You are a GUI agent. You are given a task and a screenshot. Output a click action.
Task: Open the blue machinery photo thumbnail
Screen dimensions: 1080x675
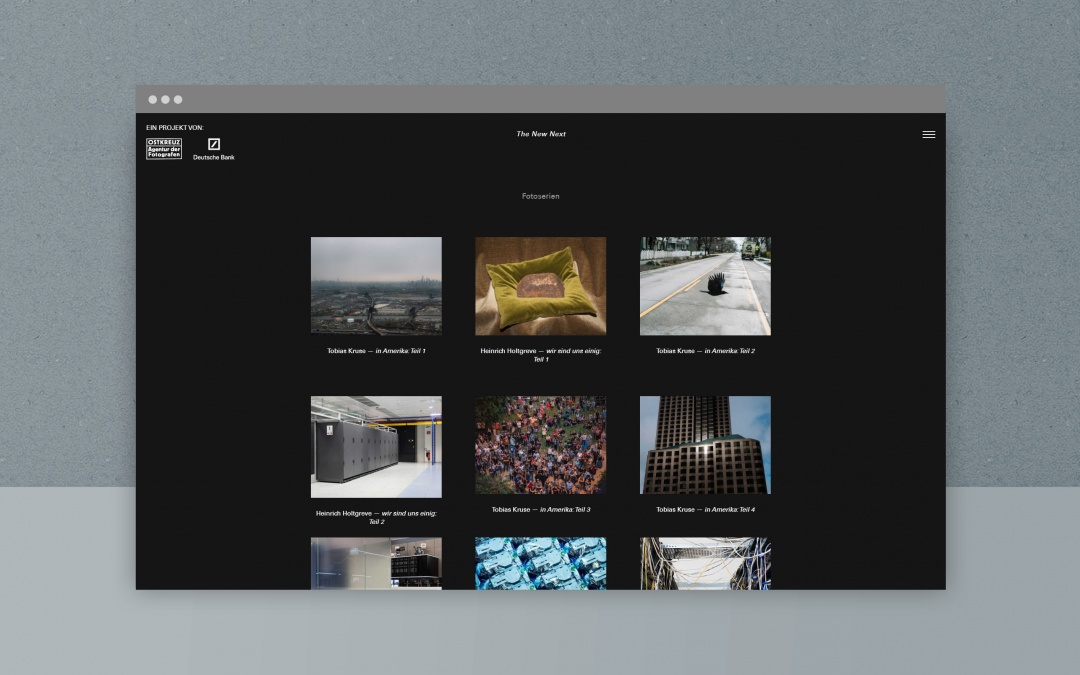tap(541, 563)
